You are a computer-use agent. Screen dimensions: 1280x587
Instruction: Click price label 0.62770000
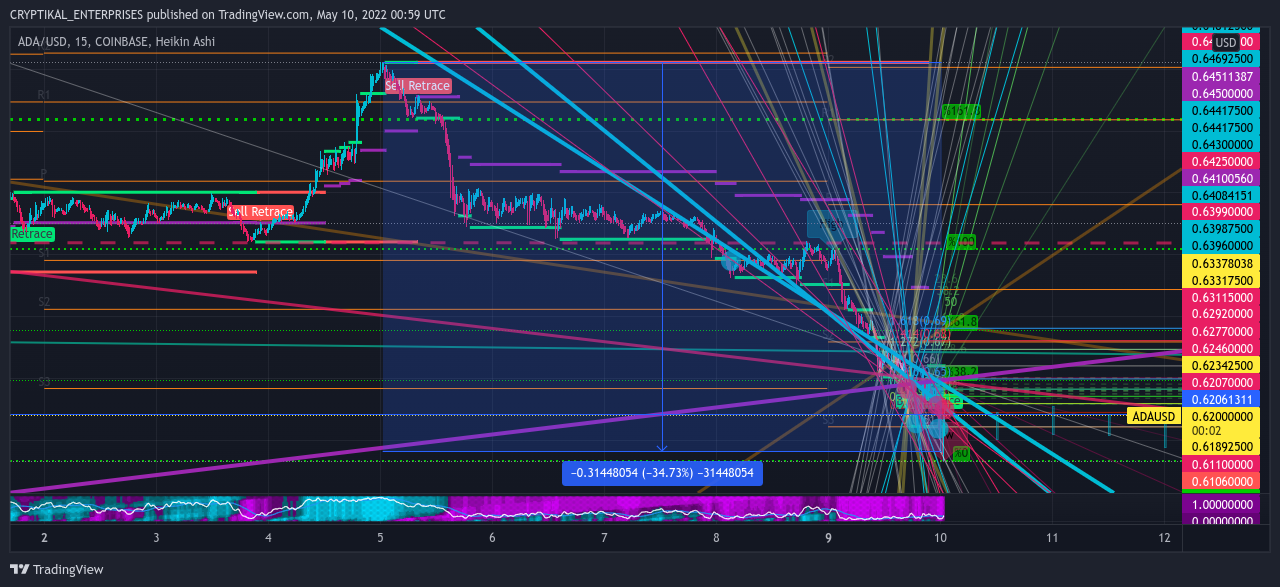click(x=1222, y=331)
